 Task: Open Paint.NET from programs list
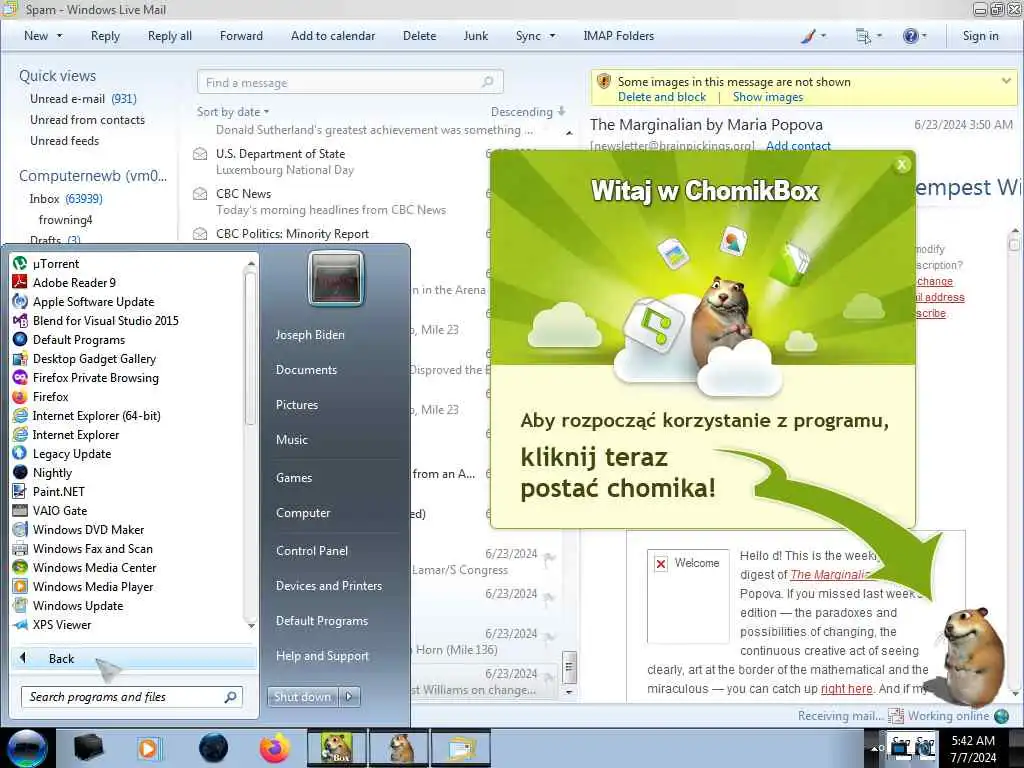click(59, 492)
